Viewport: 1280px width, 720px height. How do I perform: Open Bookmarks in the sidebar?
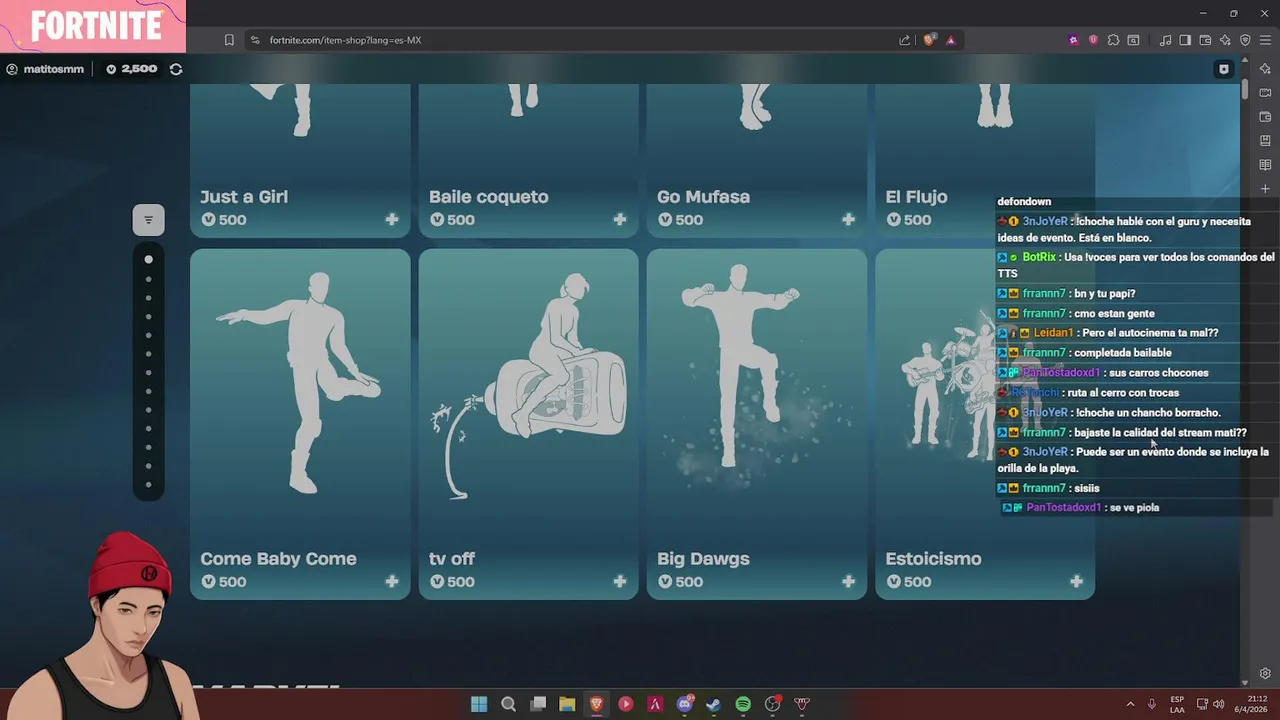(x=1265, y=141)
